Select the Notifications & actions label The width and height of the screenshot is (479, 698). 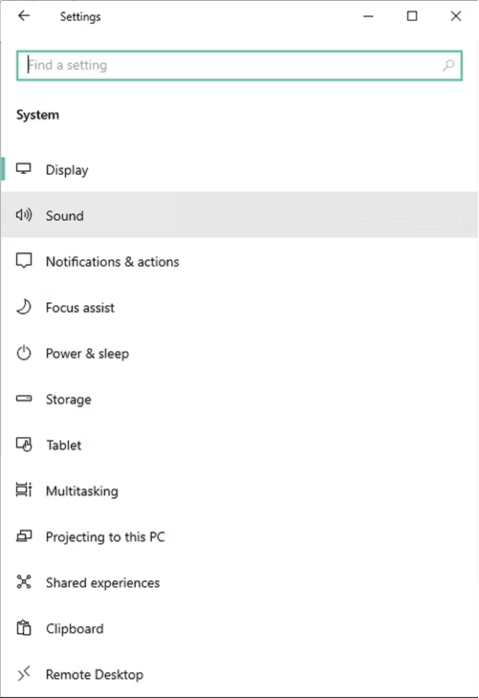point(113,262)
